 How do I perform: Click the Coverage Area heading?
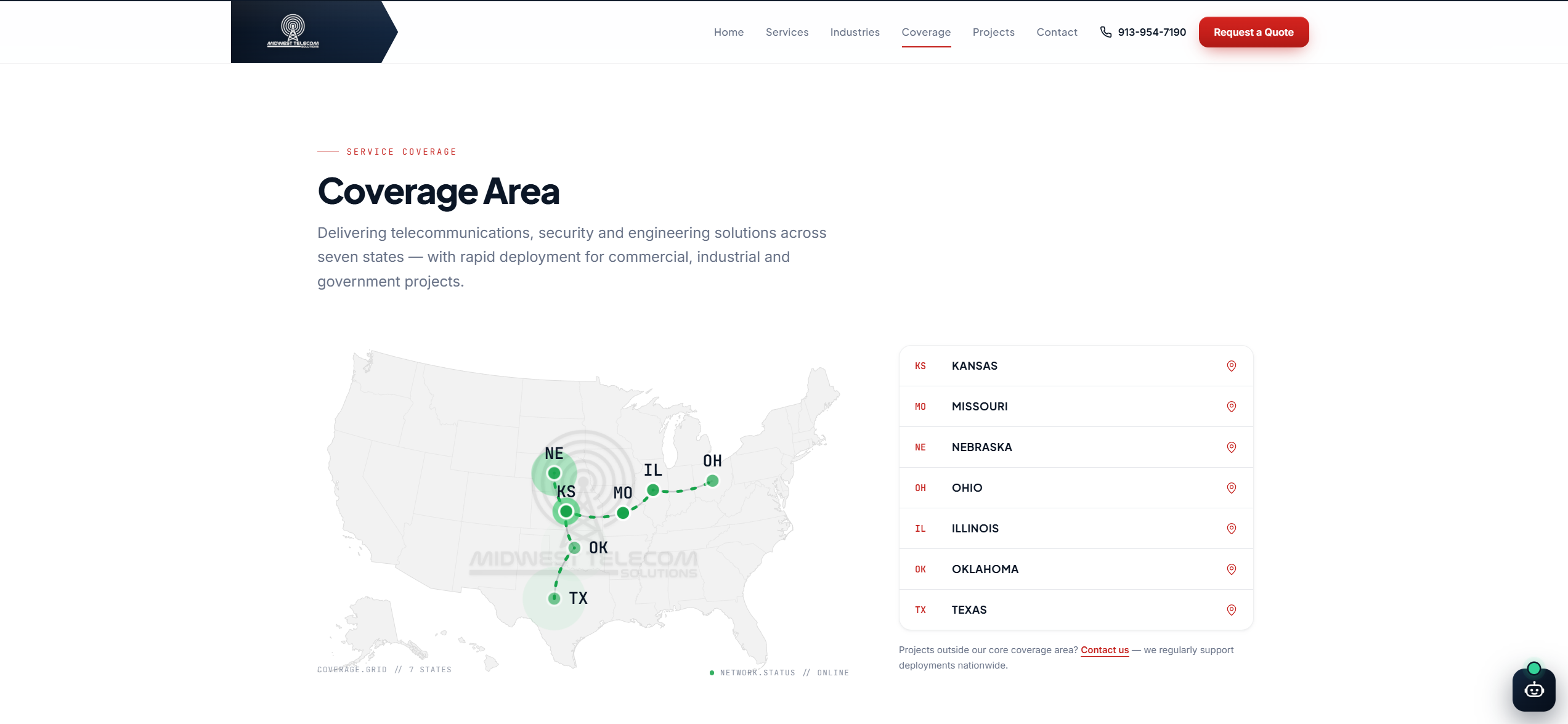(439, 192)
